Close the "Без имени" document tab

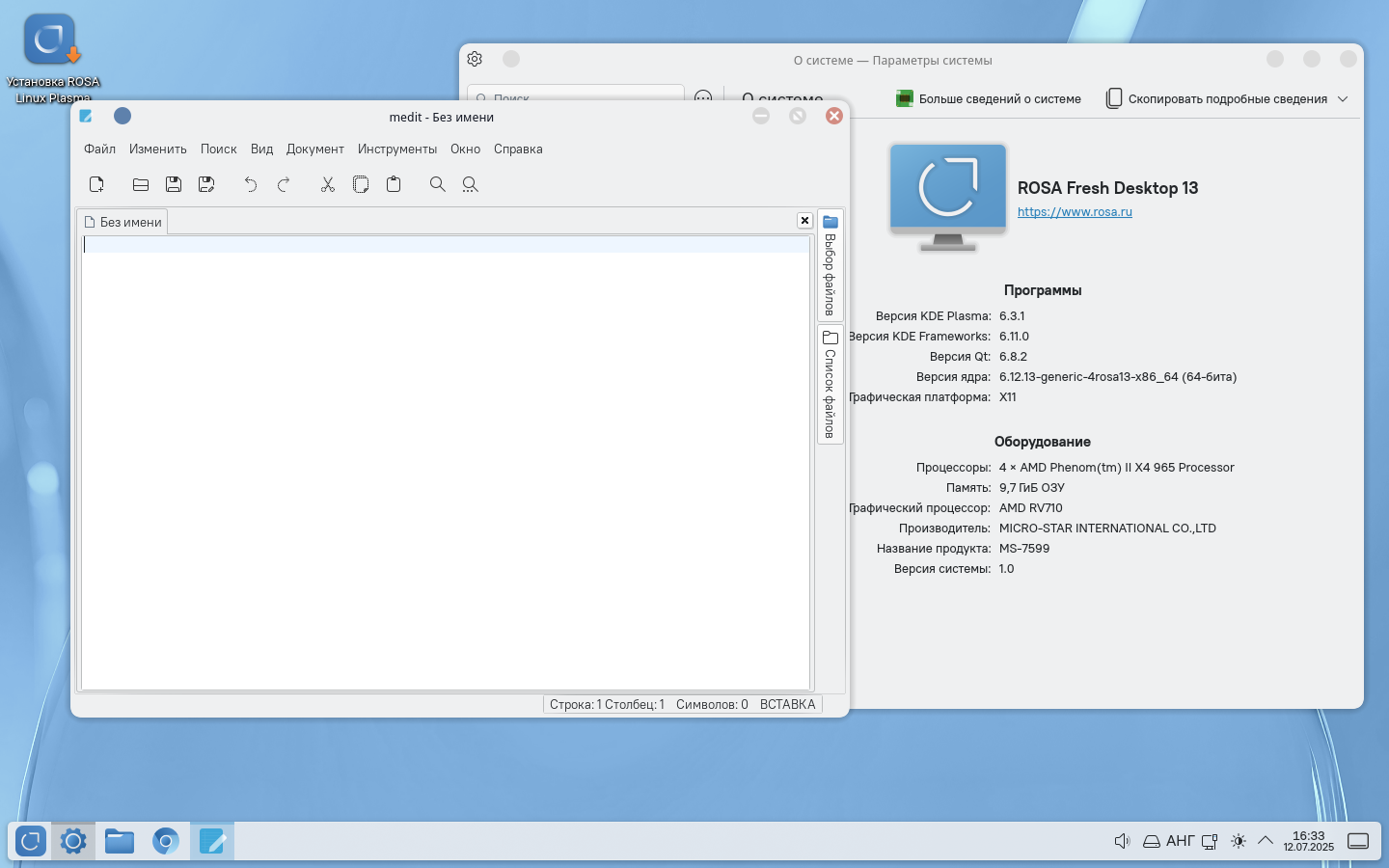click(x=804, y=221)
